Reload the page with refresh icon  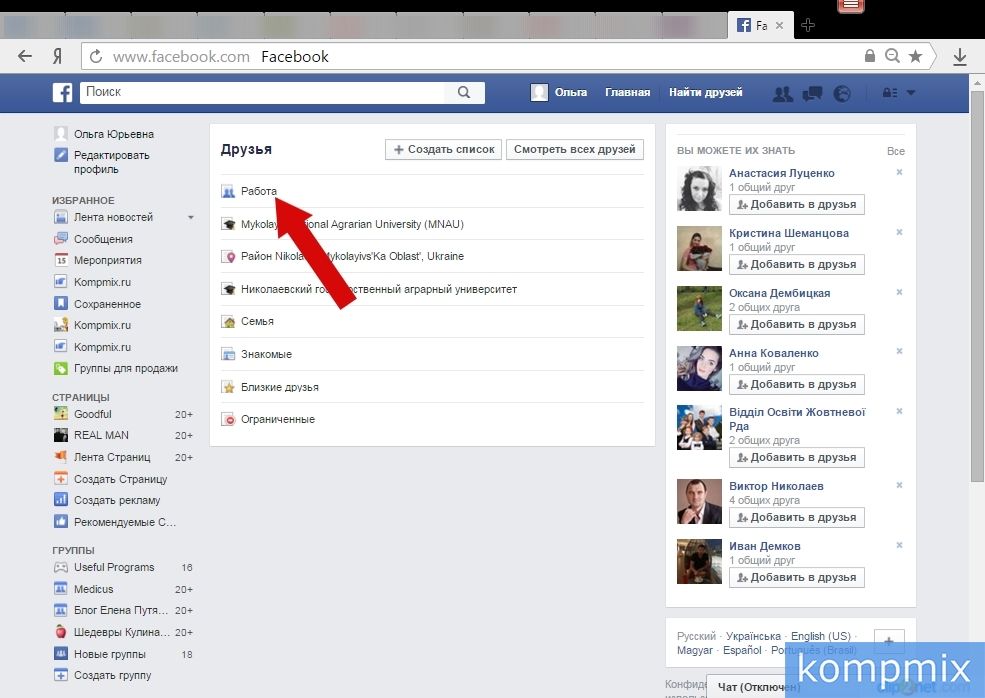(96, 57)
